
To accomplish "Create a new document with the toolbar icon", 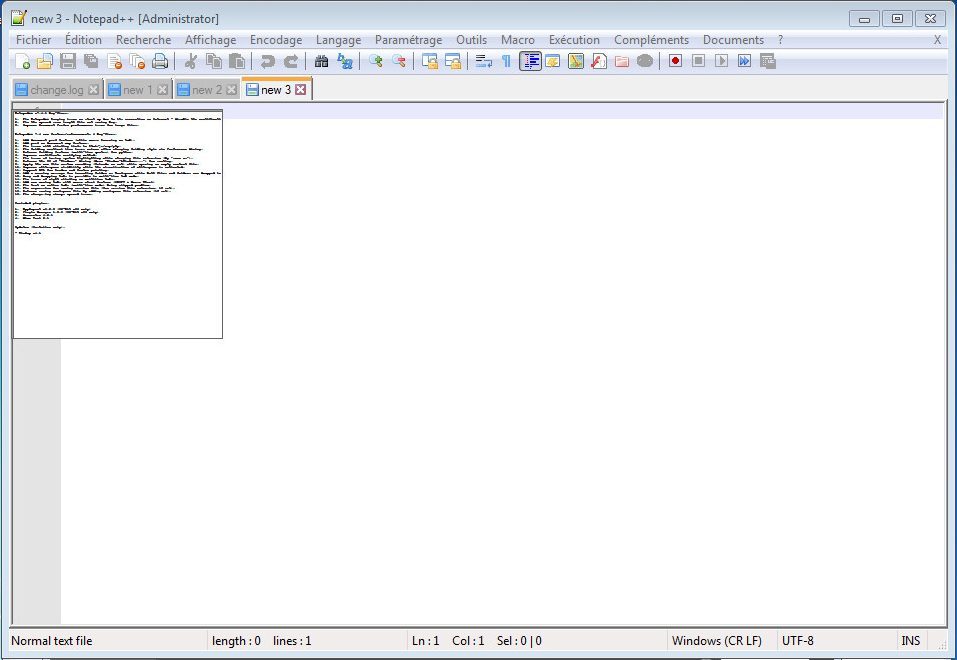I will pyautogui.click(x=21, y=61).
